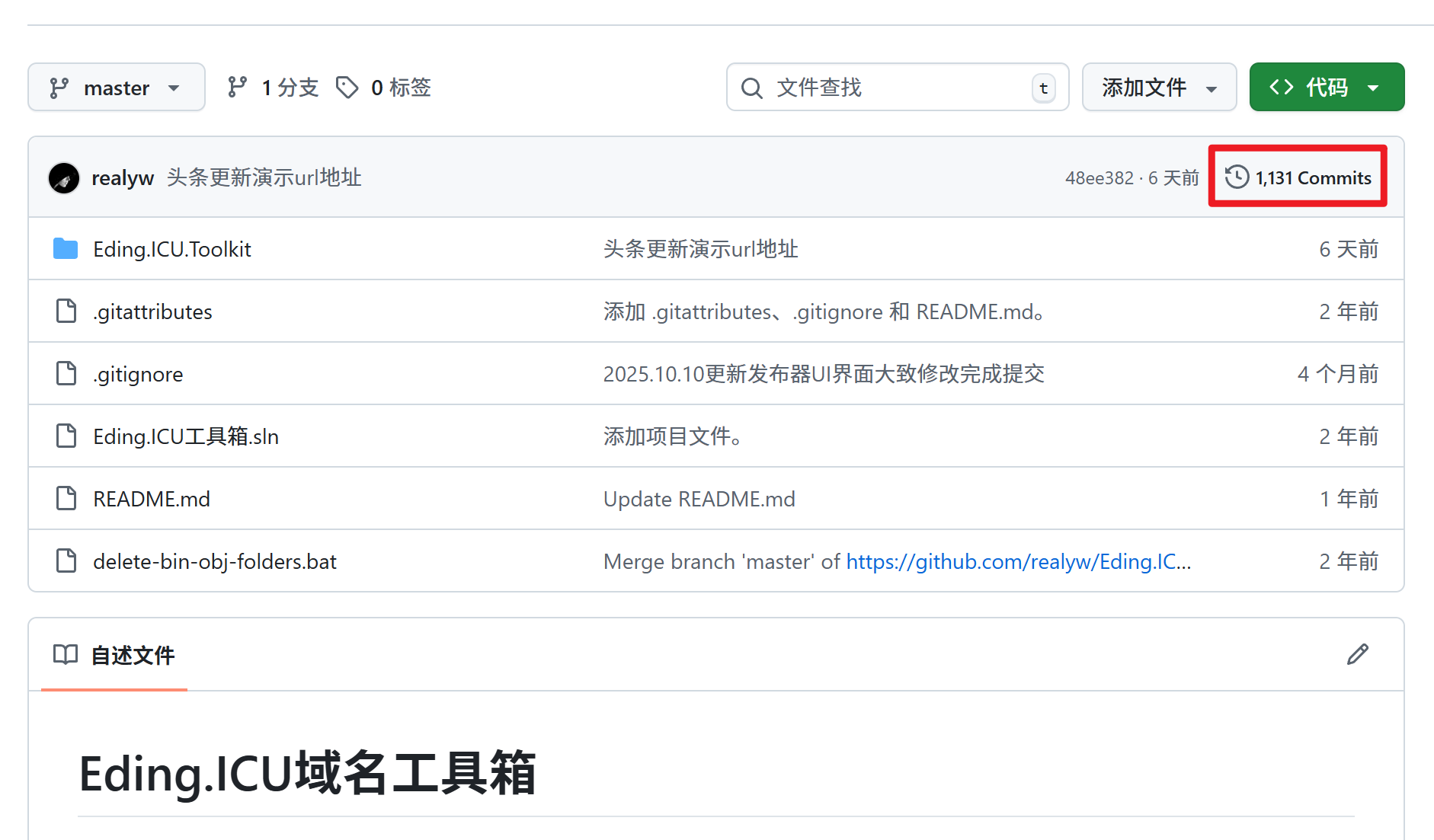Click the pencil edit icon for README

[x=1357, y=654]
